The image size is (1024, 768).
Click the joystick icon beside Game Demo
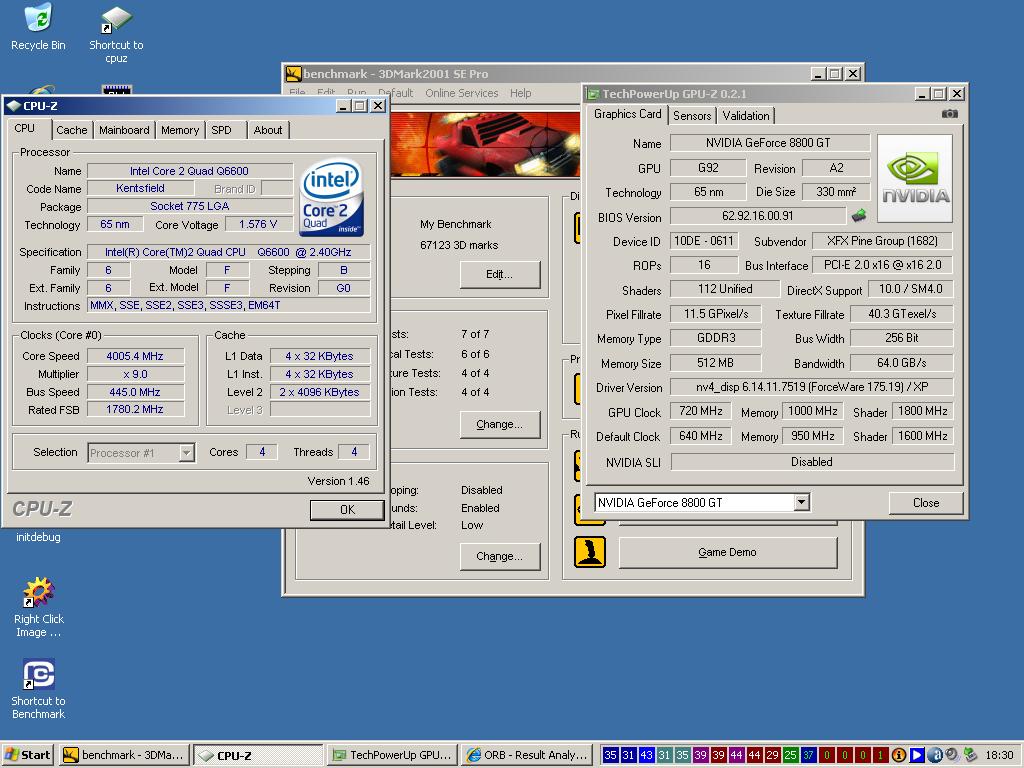pyautogui.click(x=590, y=552)
